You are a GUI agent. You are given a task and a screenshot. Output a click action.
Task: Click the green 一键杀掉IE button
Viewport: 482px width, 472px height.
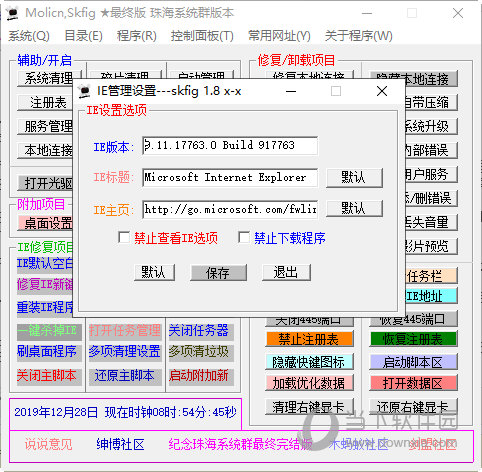[49, 331]
